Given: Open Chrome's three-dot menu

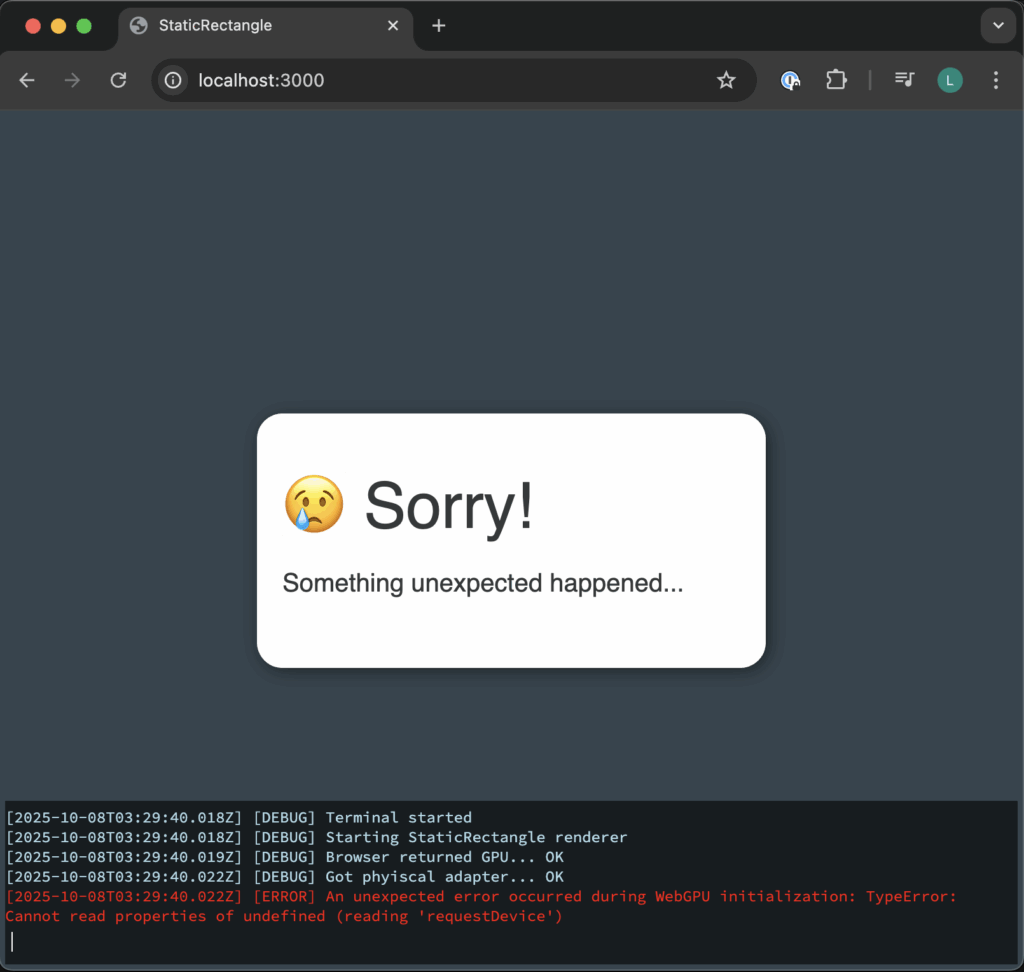Looking at the screenshot, I should click(995, 80).
